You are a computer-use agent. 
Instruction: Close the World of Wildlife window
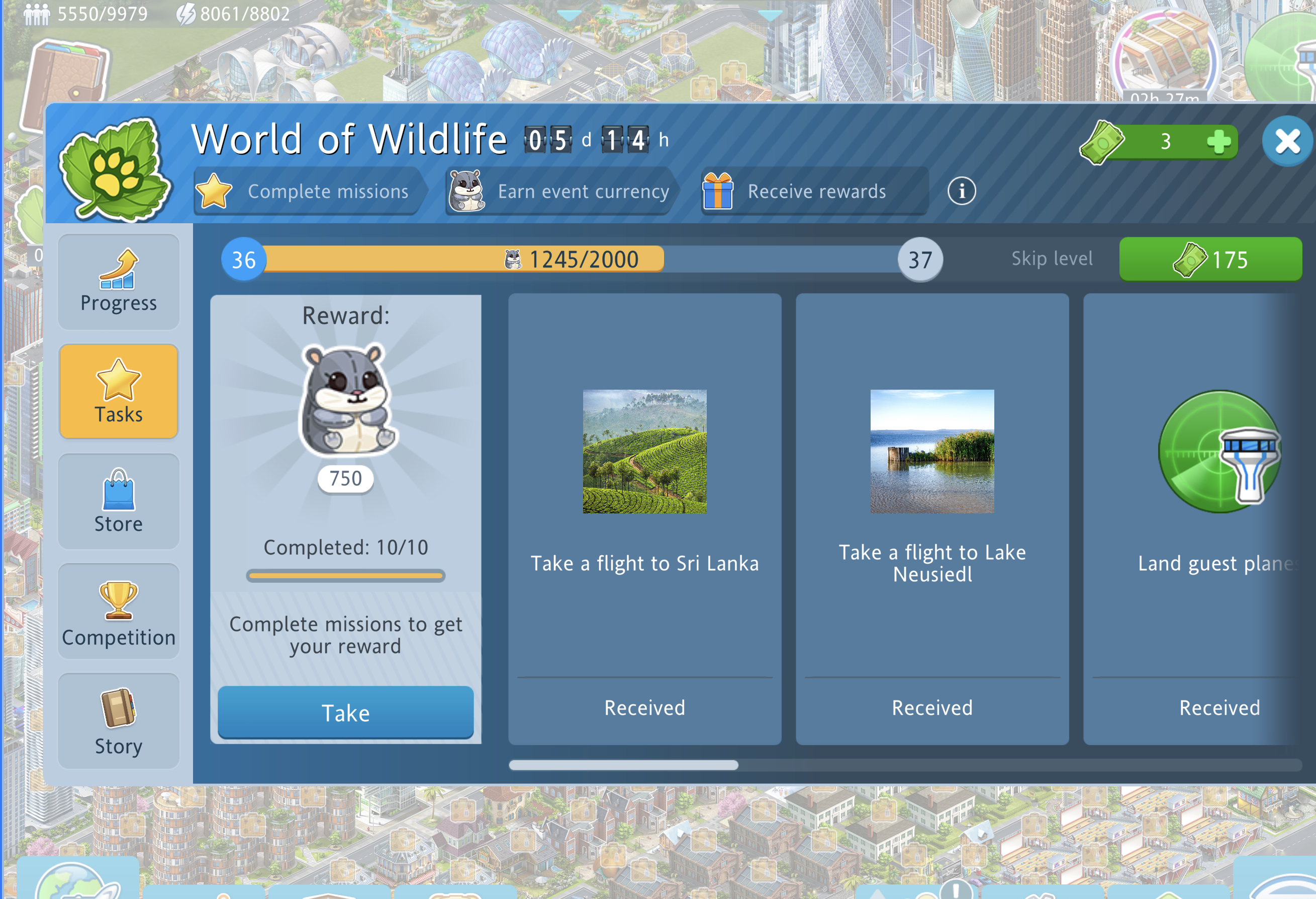(x=1287, y=141)
